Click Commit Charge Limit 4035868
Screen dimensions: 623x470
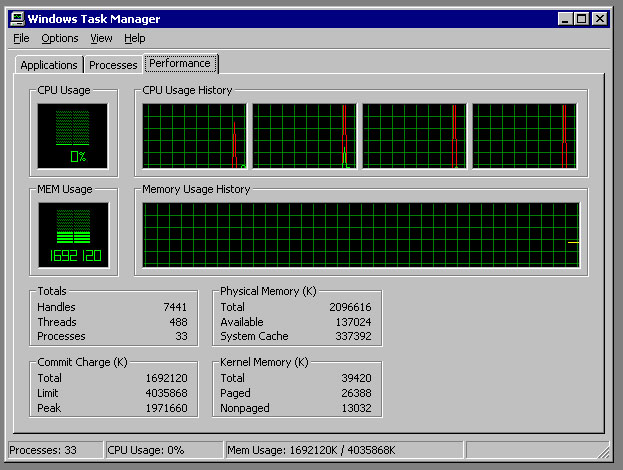pyautogui.click(x=166, y=393)
